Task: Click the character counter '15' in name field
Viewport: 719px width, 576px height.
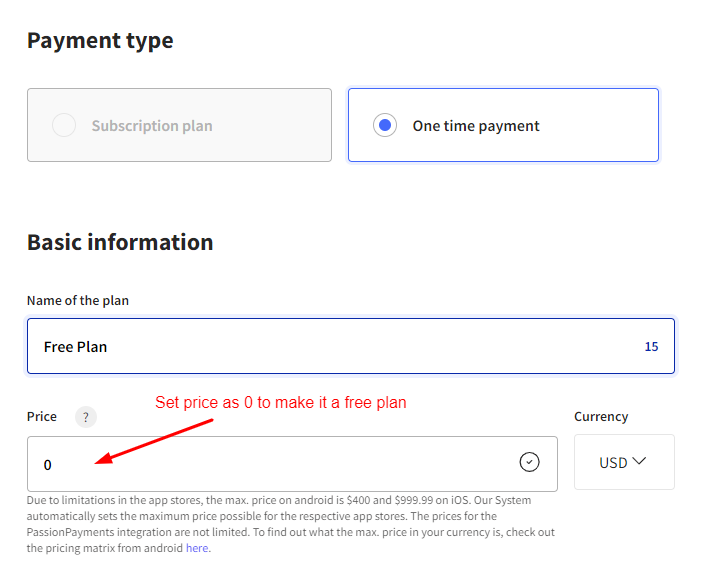Action: [651, 347]
